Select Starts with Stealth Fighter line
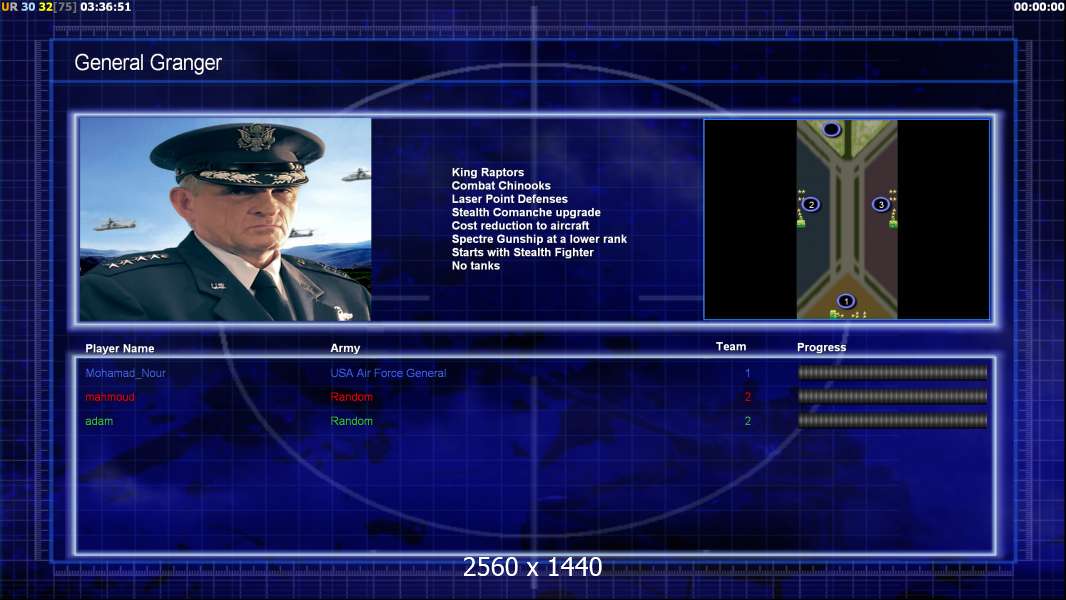This screenshot has height=600, width=1066. (x=522, y=252)
